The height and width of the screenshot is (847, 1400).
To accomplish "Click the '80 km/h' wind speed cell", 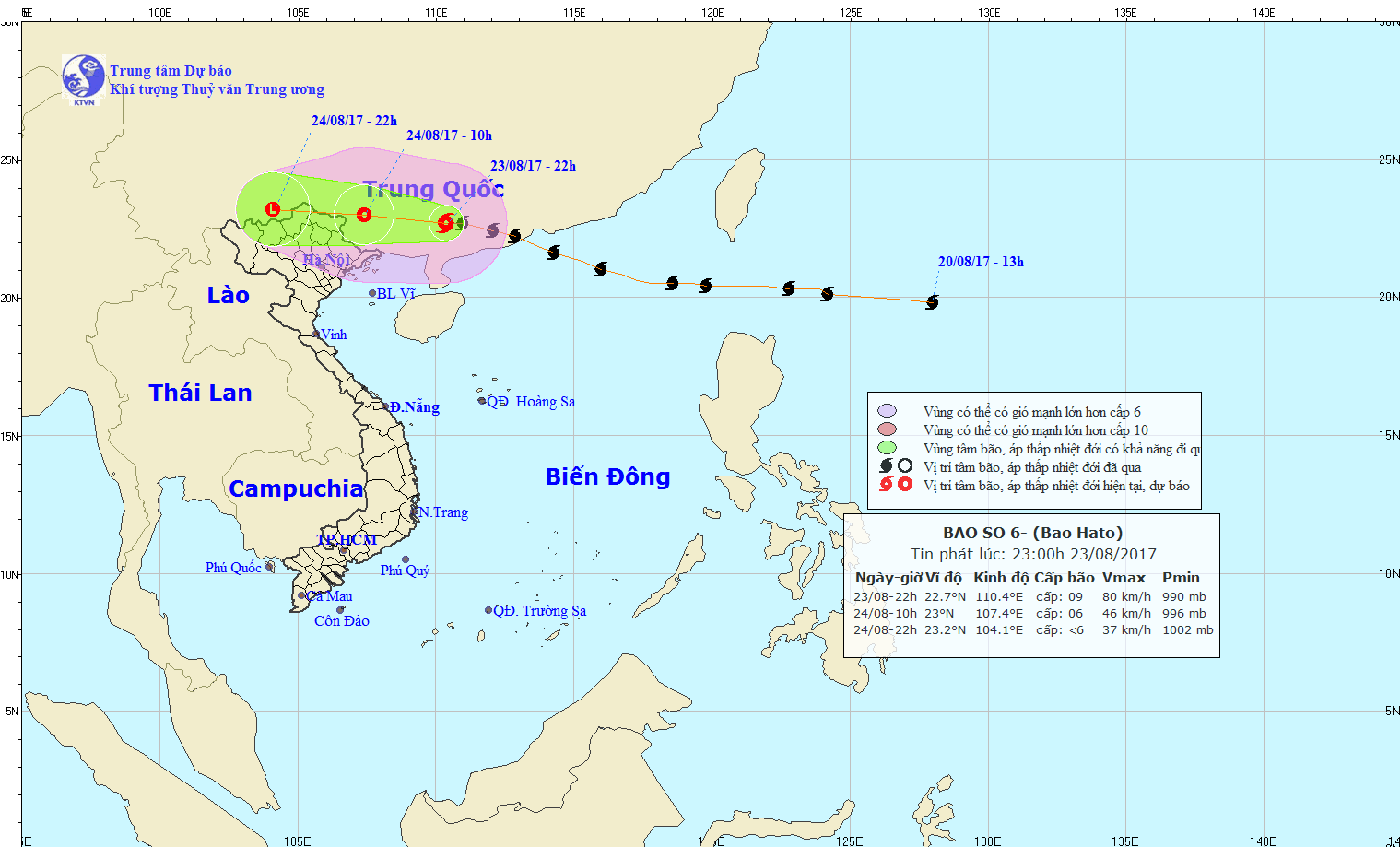I will tap(1126, 596).
